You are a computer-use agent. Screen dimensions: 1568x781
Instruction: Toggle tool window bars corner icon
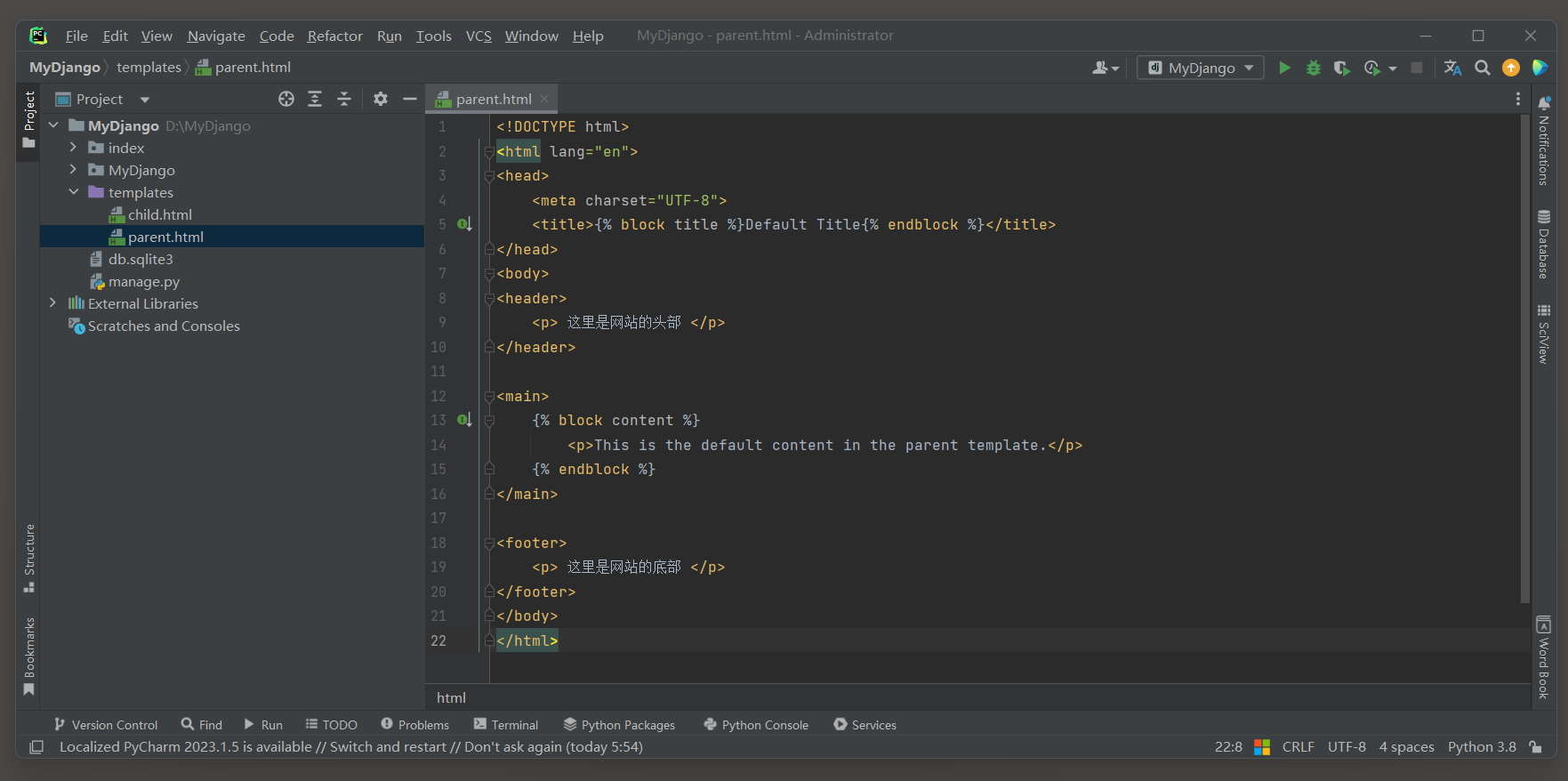point(36,747)
